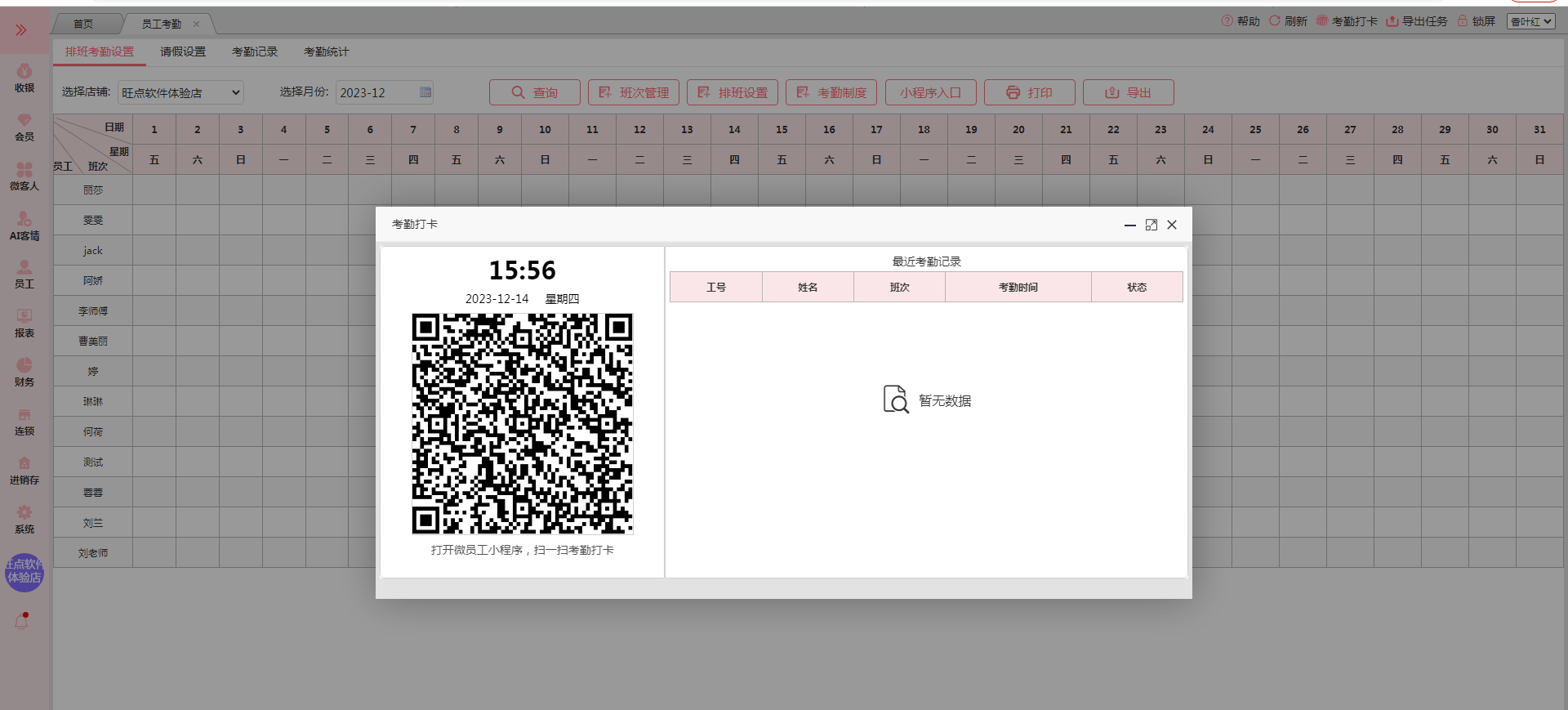The width and height of the screenshot is (1568, 710).
Task: Open the 进销存 inventory module
Action: [x=24, y=471]
